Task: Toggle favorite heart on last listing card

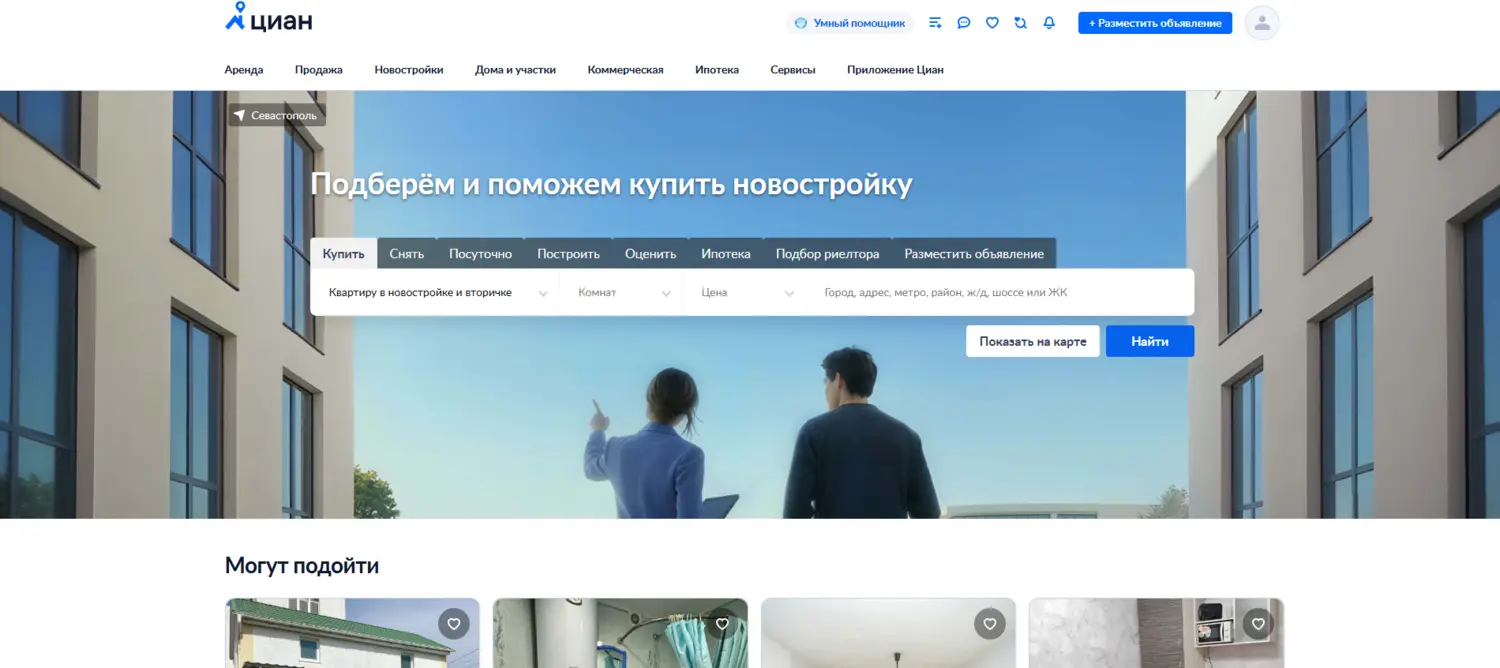Action: (1257, 623)
